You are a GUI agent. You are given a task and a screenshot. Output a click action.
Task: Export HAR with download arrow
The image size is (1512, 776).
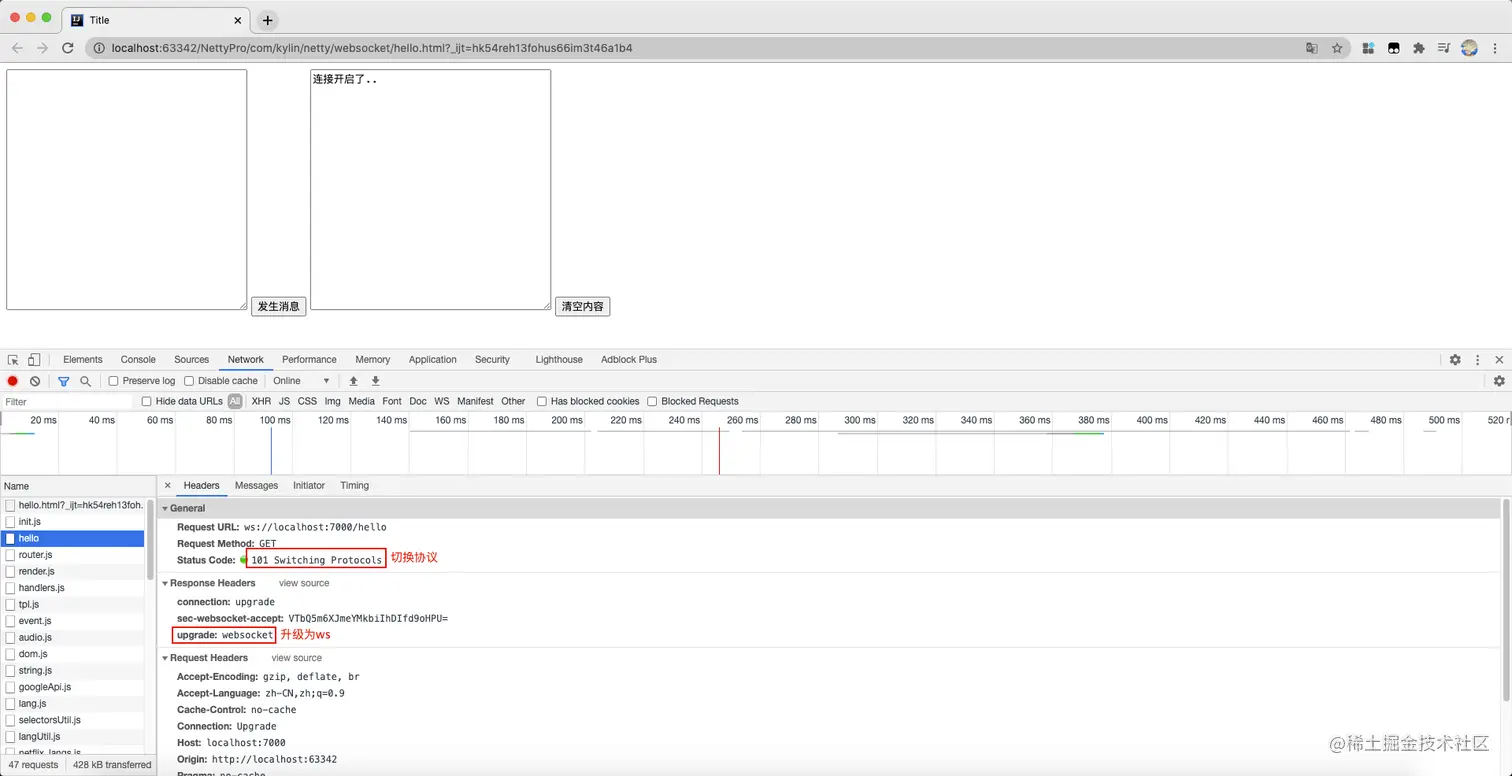376,381
